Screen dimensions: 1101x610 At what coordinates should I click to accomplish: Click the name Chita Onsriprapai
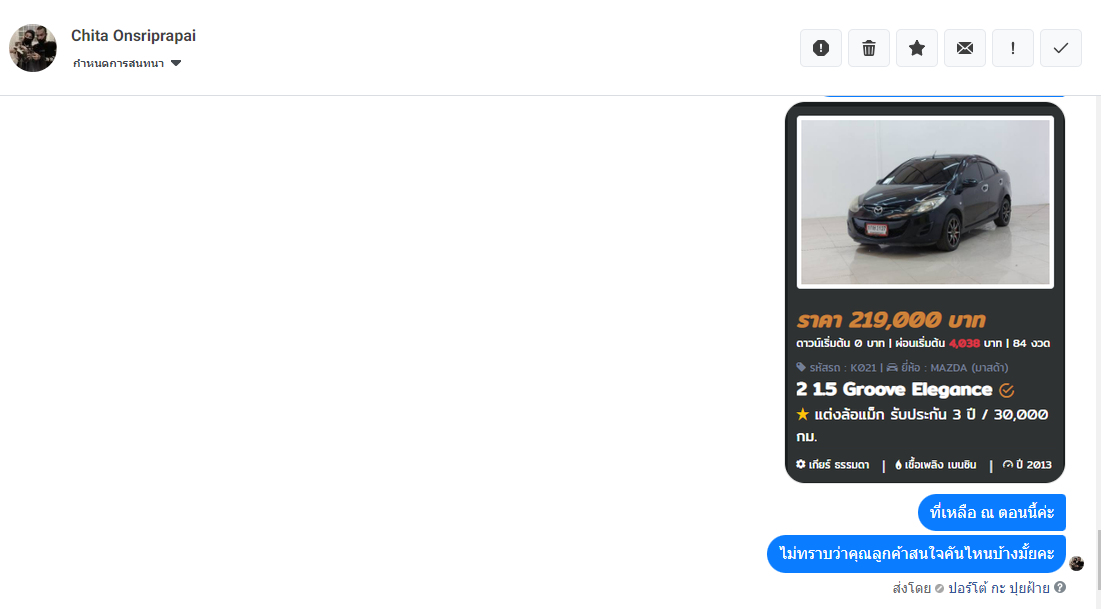[133, 36]
